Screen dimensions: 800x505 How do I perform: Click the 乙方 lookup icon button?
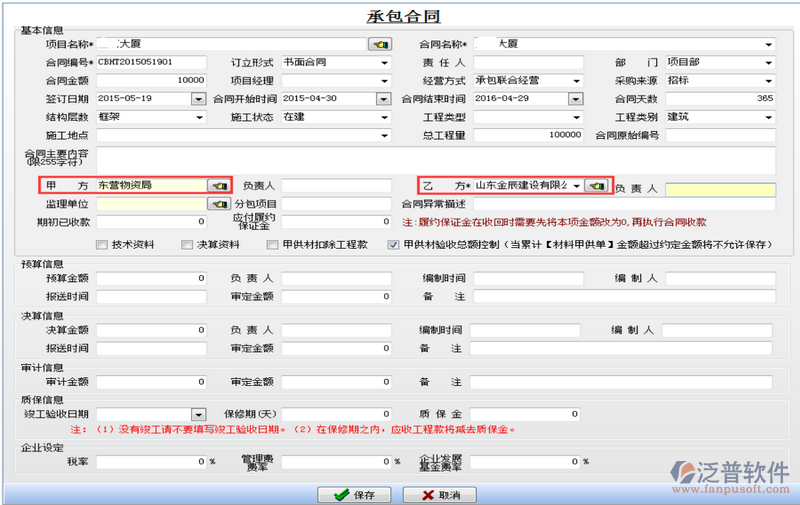coord(597,186)
